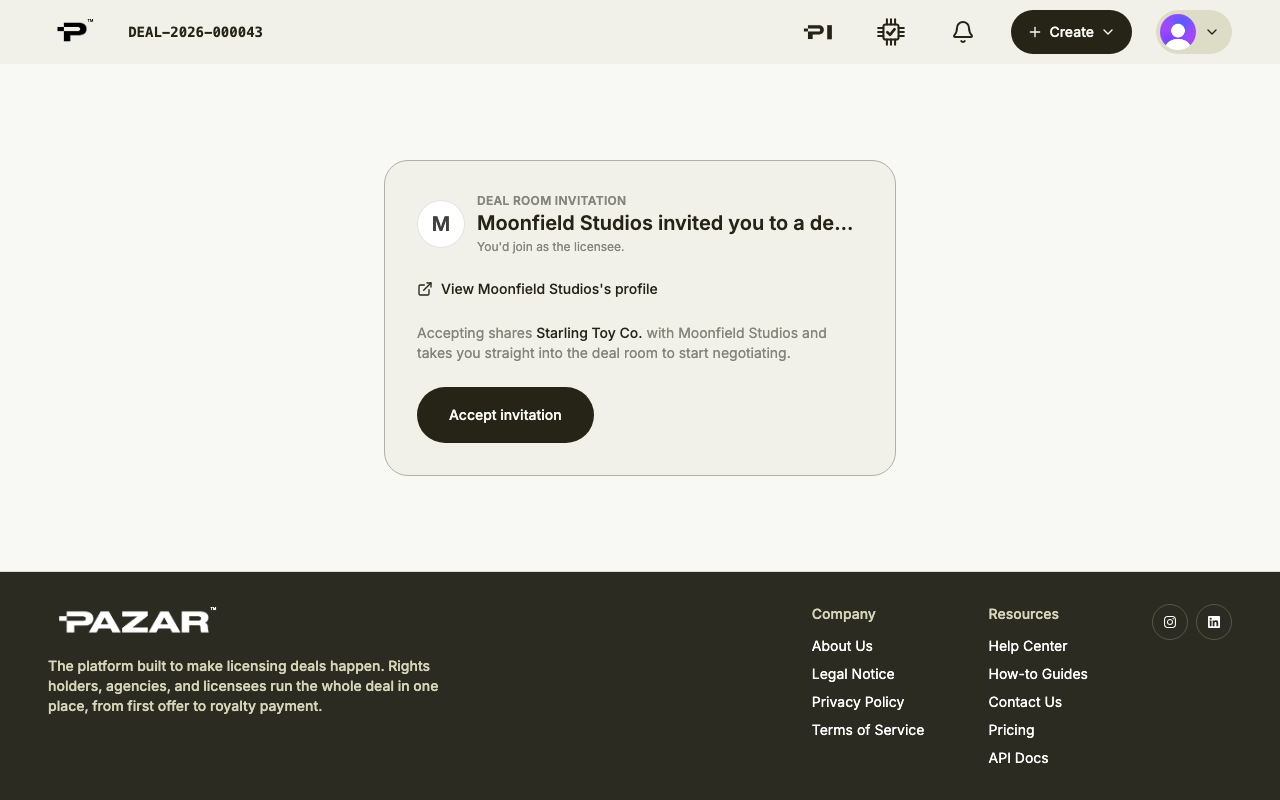Click the 'DEAL ROOM INVITATION' label

click(x=551, y=201)
